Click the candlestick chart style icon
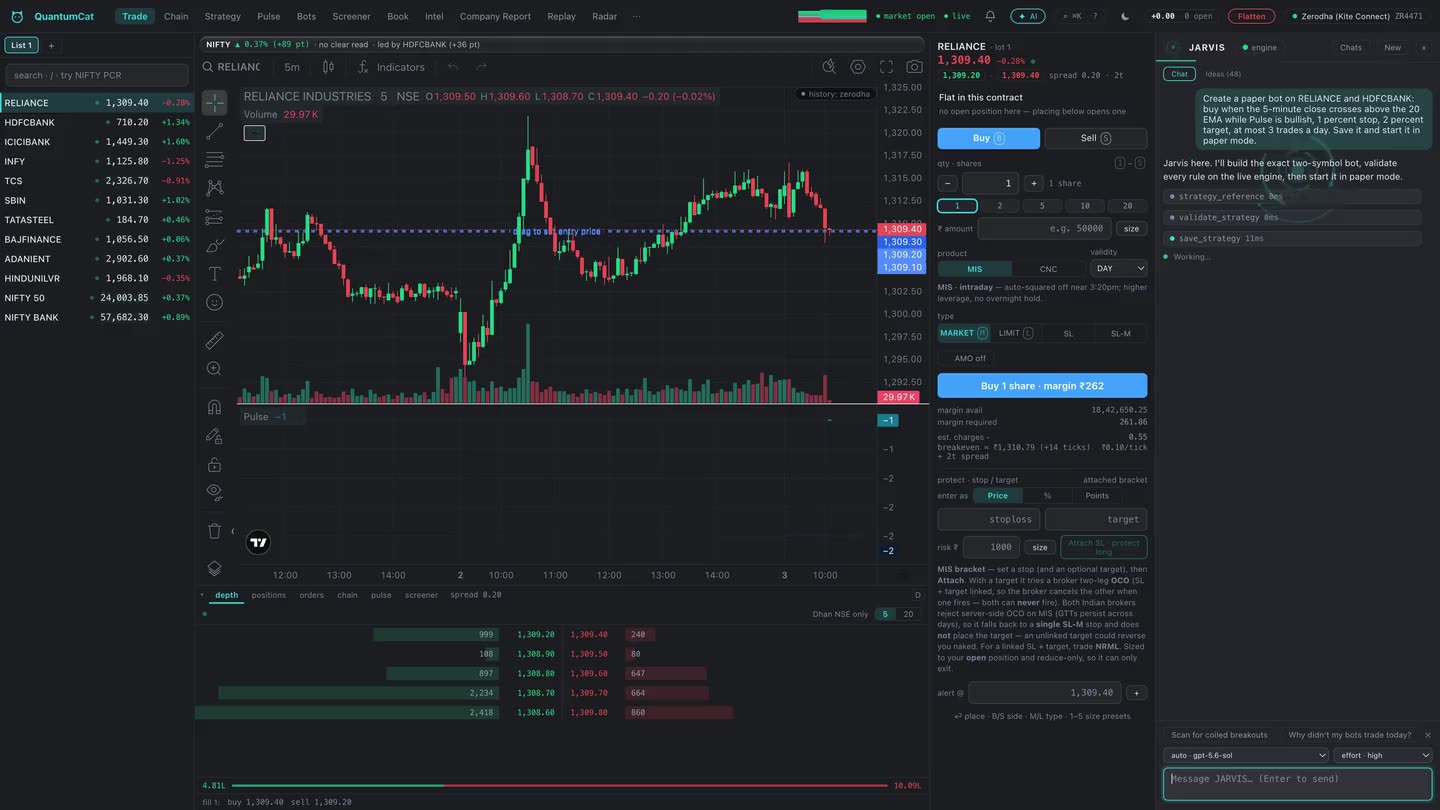The height and width of the screenshot is (810, 1440). tap(328, 67)
